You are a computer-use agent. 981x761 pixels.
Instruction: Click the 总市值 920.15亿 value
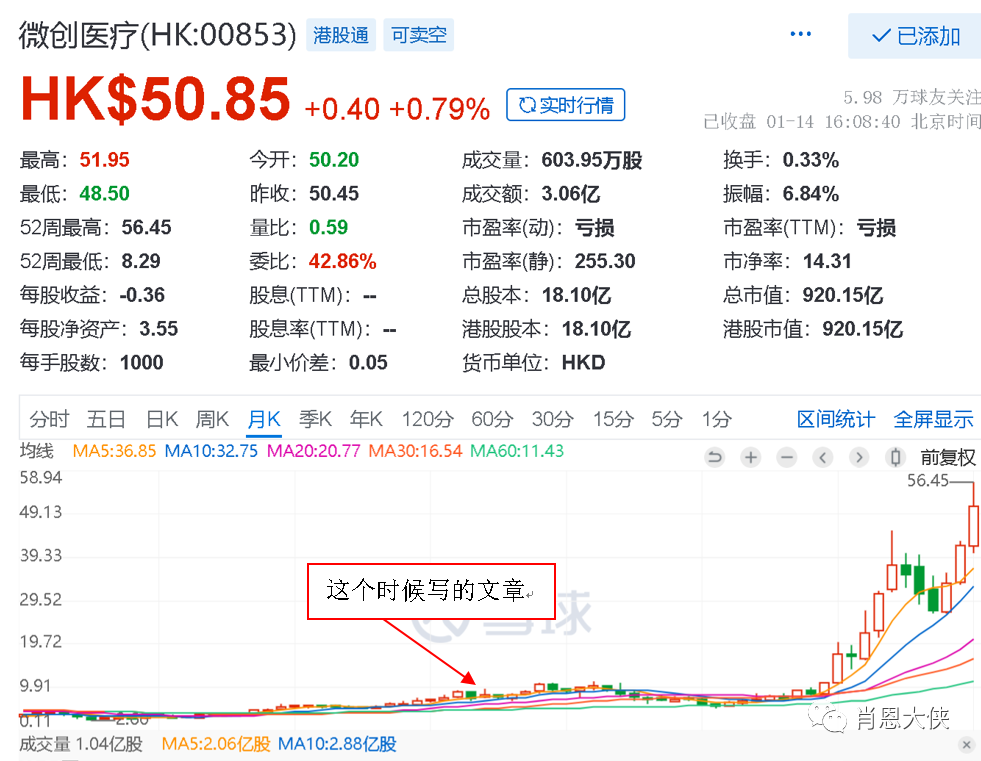pos(843,295)
